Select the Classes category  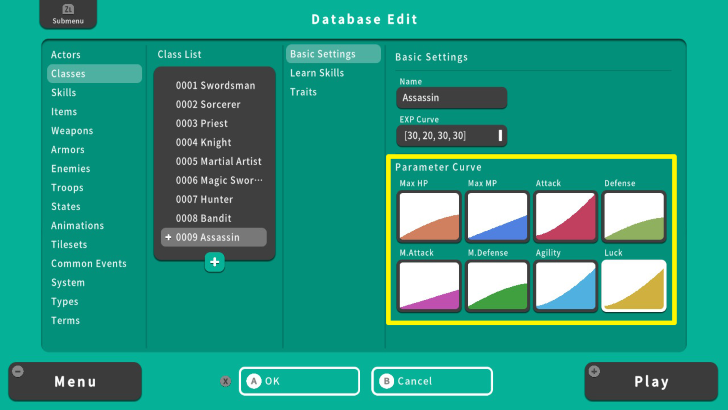(94, 73)
